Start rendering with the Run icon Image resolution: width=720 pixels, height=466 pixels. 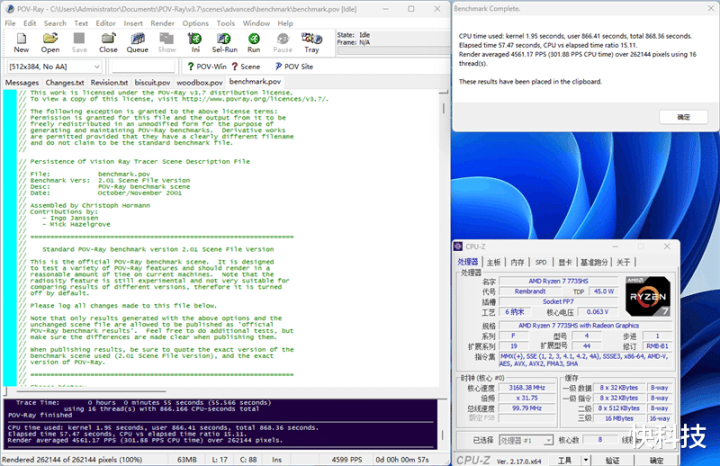[254, 42]
